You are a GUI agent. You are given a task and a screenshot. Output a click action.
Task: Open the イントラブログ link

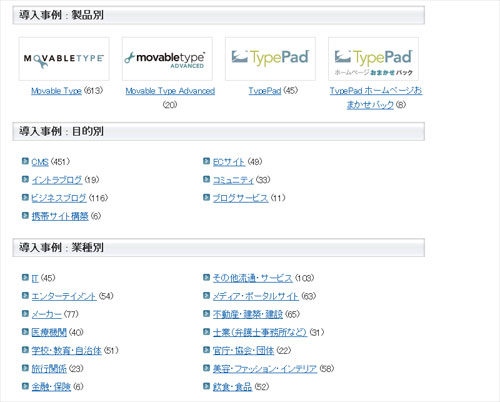tap(57, 180)
